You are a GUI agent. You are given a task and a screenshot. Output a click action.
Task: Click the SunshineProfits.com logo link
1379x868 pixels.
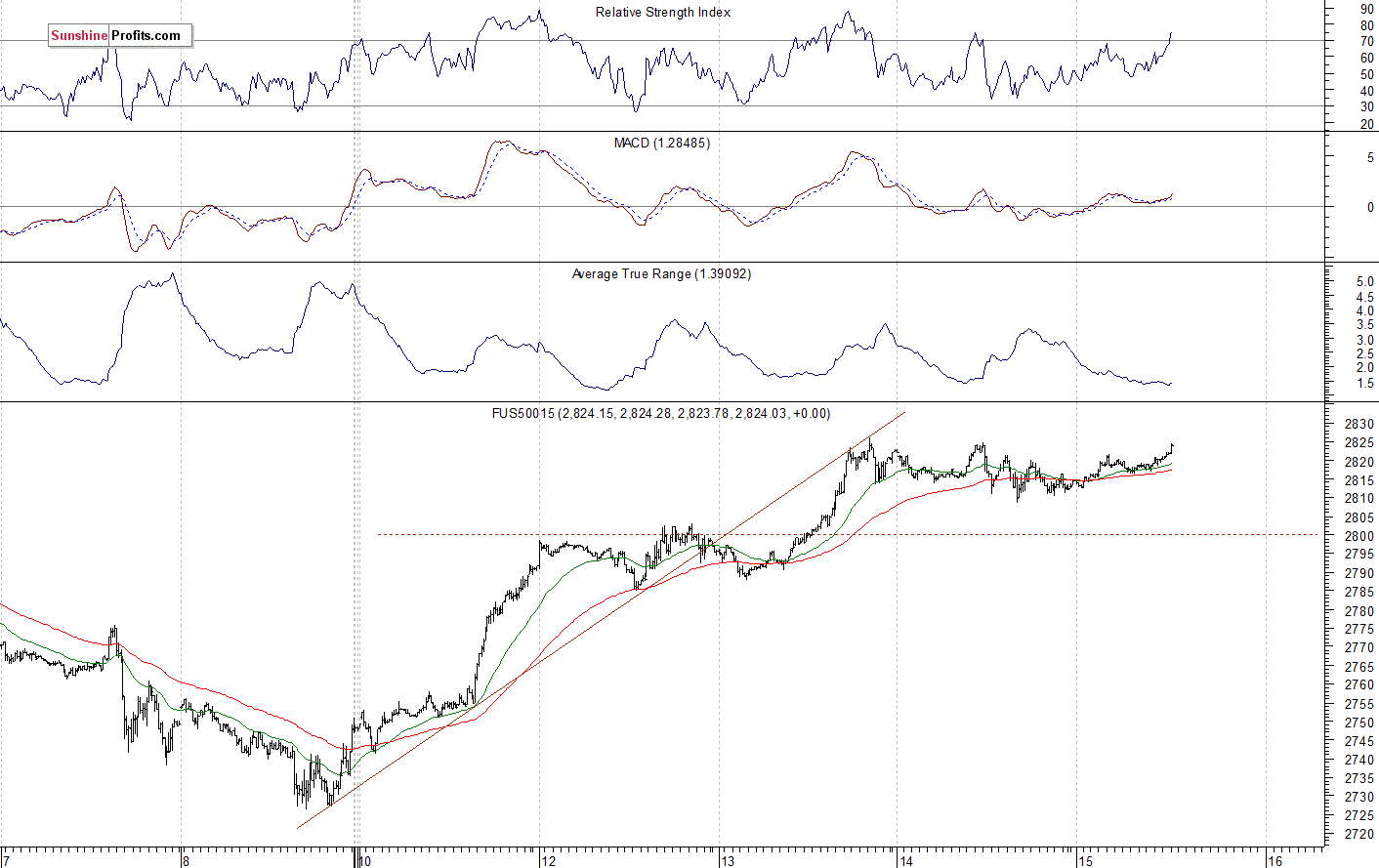[120, 36]
